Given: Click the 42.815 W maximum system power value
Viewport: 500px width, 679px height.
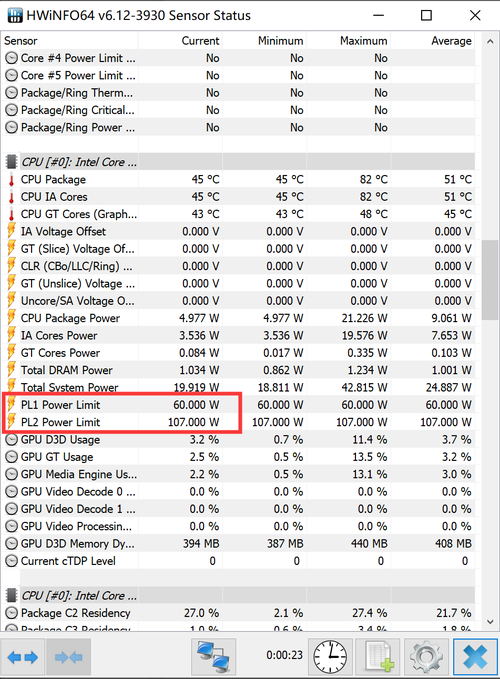Looking at the screenshot, I should coord(364,388).
